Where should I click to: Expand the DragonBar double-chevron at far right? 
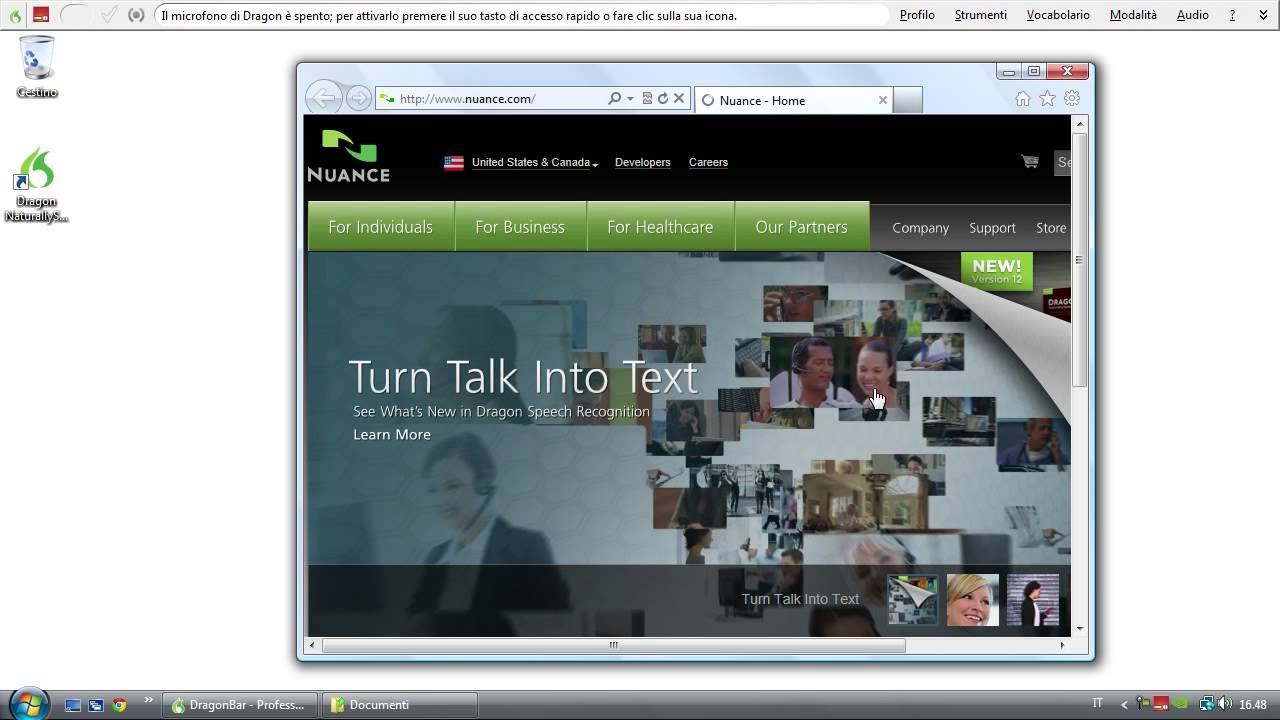click(1263, 15)
